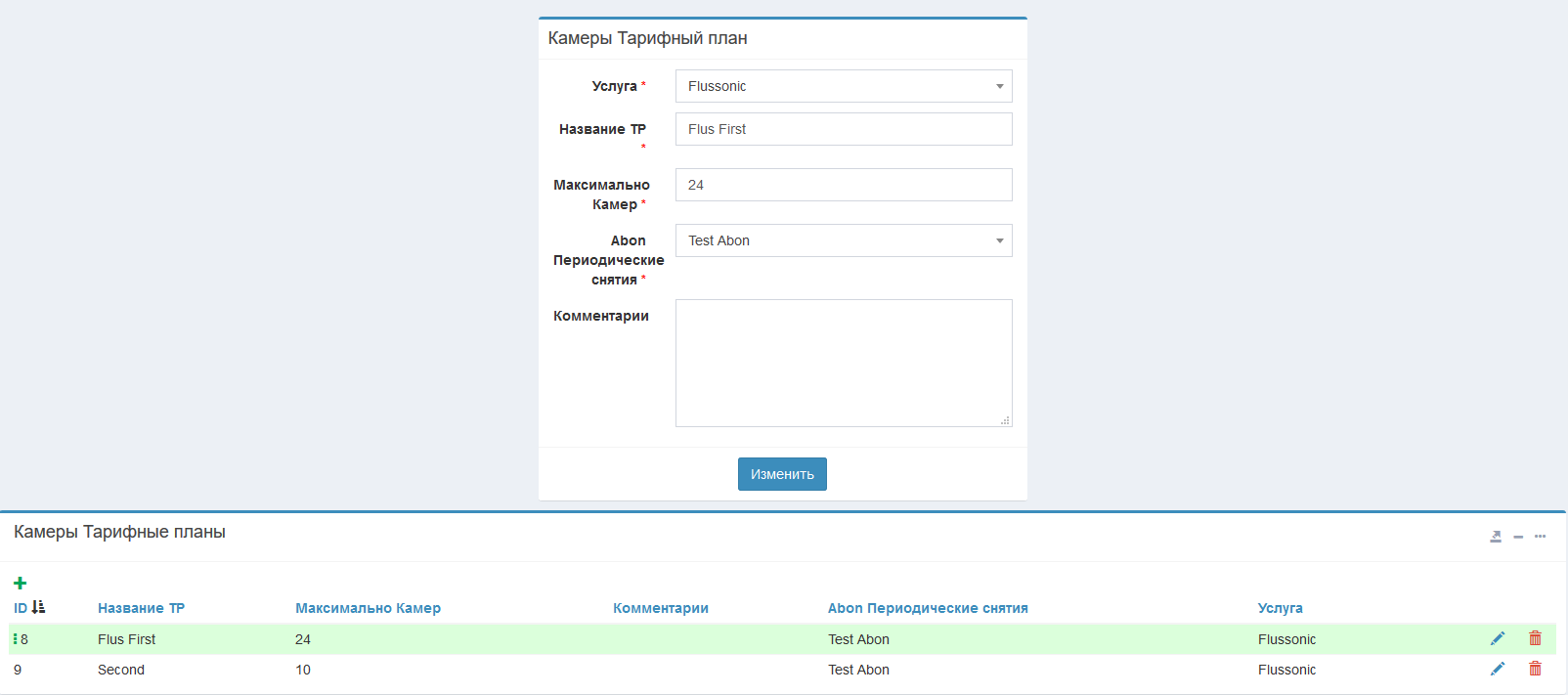Click the Изменить button
The width and height of the screenshot is (1568, 695).
point(782,474)
